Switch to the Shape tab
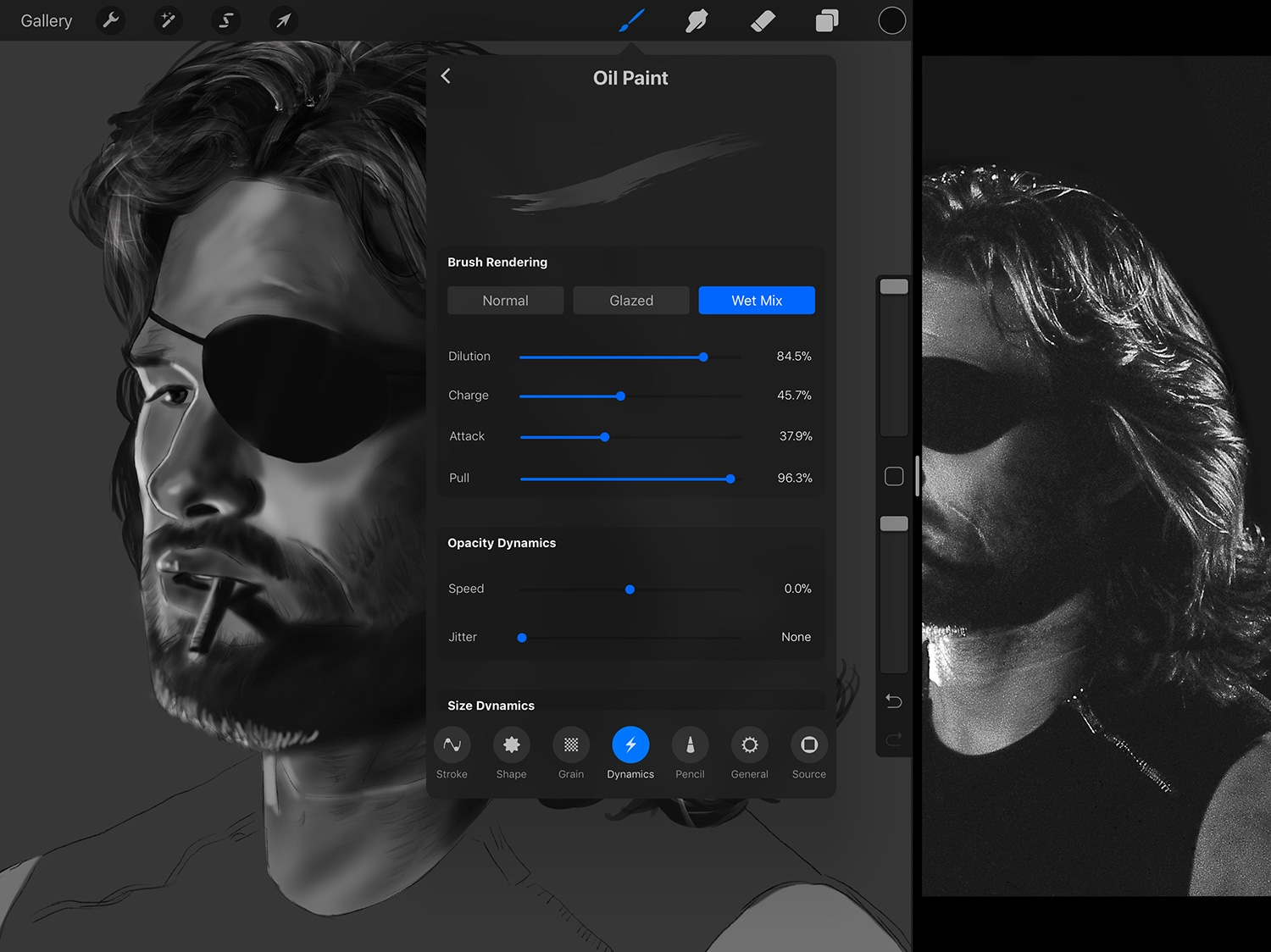Viewport: 1271px width, 952px height. 511,753
